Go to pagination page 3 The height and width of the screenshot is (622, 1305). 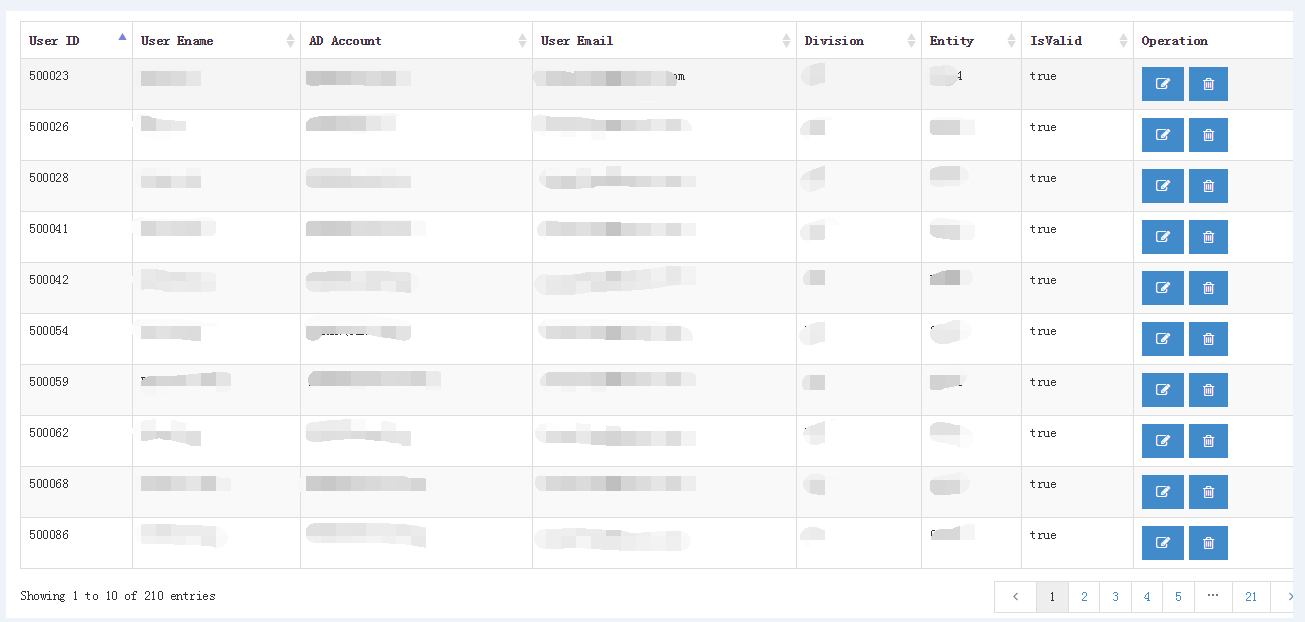click(1115, 597)
